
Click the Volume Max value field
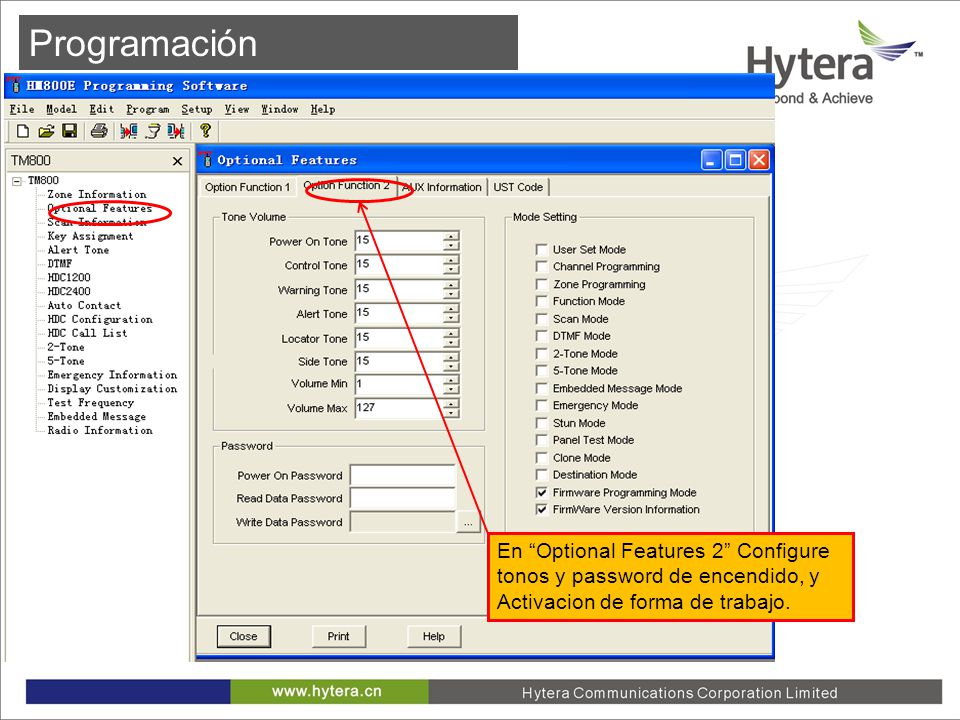click(399, 408)
